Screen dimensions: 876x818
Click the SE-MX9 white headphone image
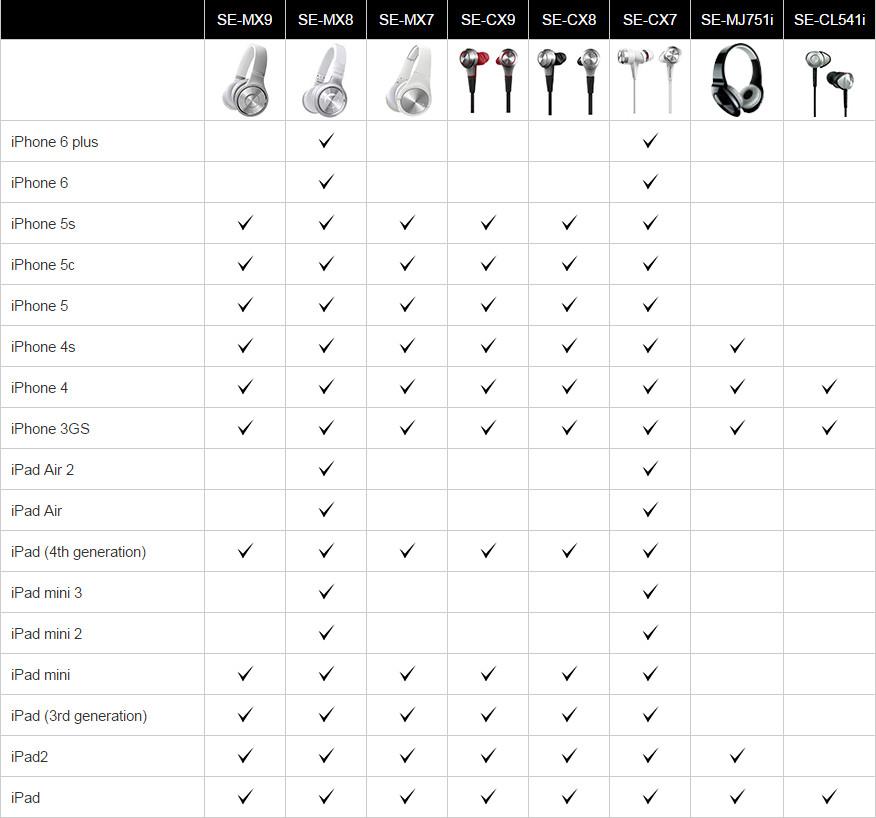tap(246, 80)
